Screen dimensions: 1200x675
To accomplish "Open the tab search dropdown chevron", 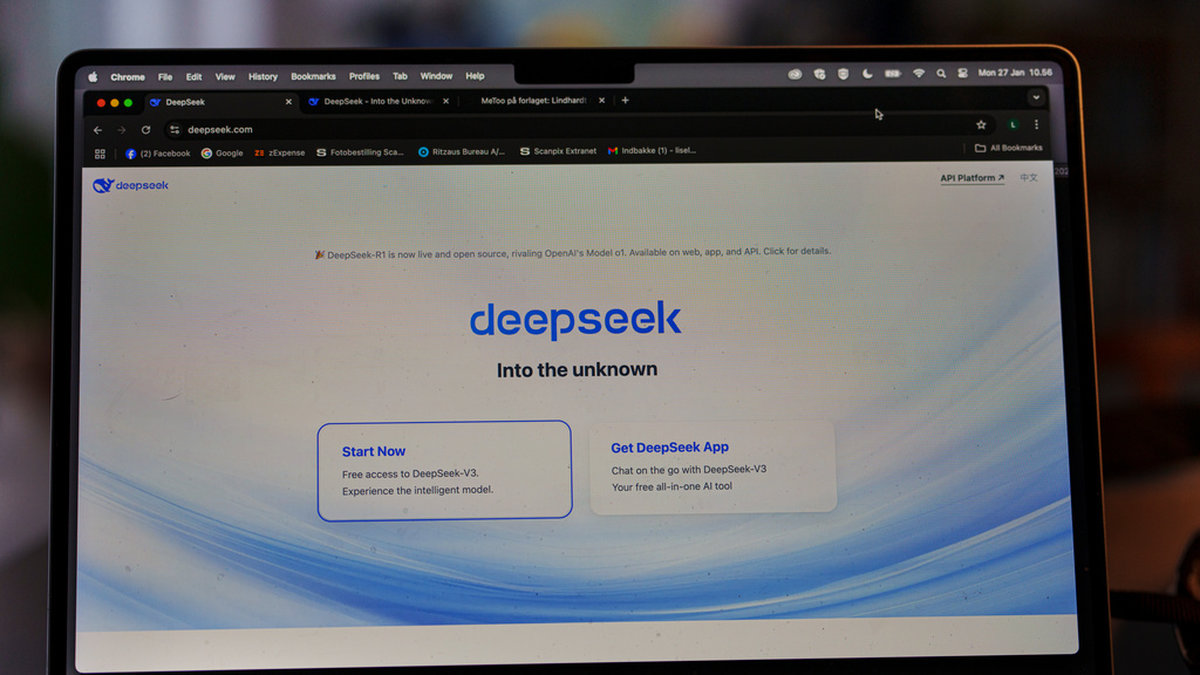I will (1036, 97).
